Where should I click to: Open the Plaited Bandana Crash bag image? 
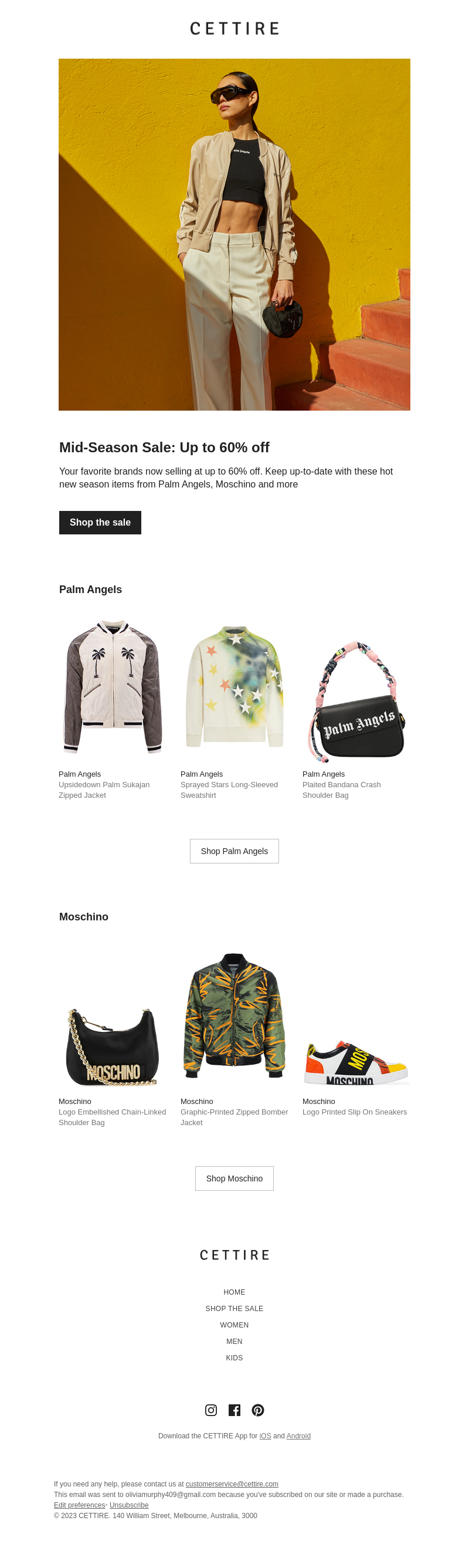tap(356, 700)
